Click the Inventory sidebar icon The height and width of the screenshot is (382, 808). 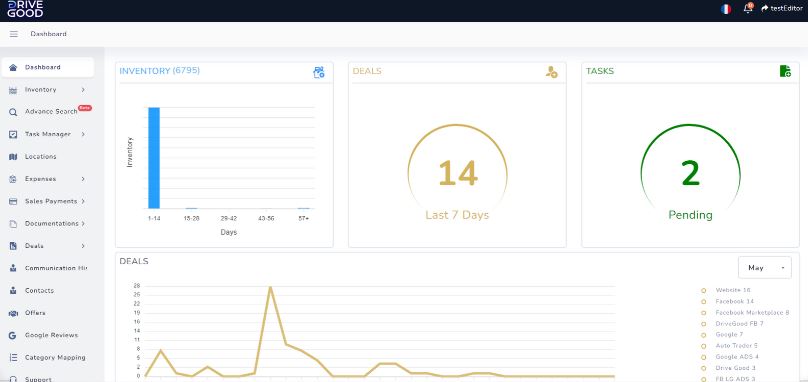[13, 90]
